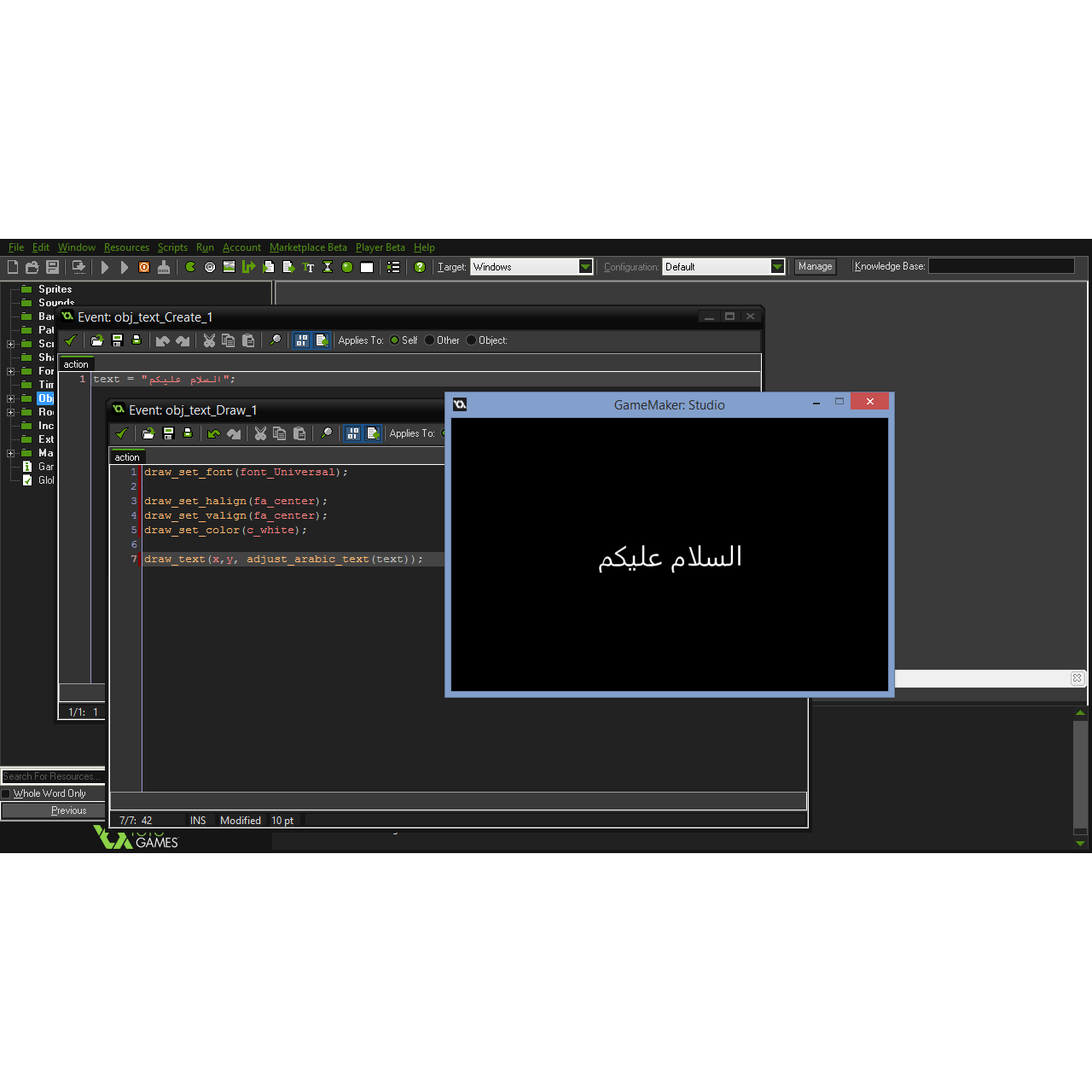Image resolution: width=1092 pixels, height=1092 pixels.
Task: Select the Other radio button in Applies To
Action: point(429,340)
